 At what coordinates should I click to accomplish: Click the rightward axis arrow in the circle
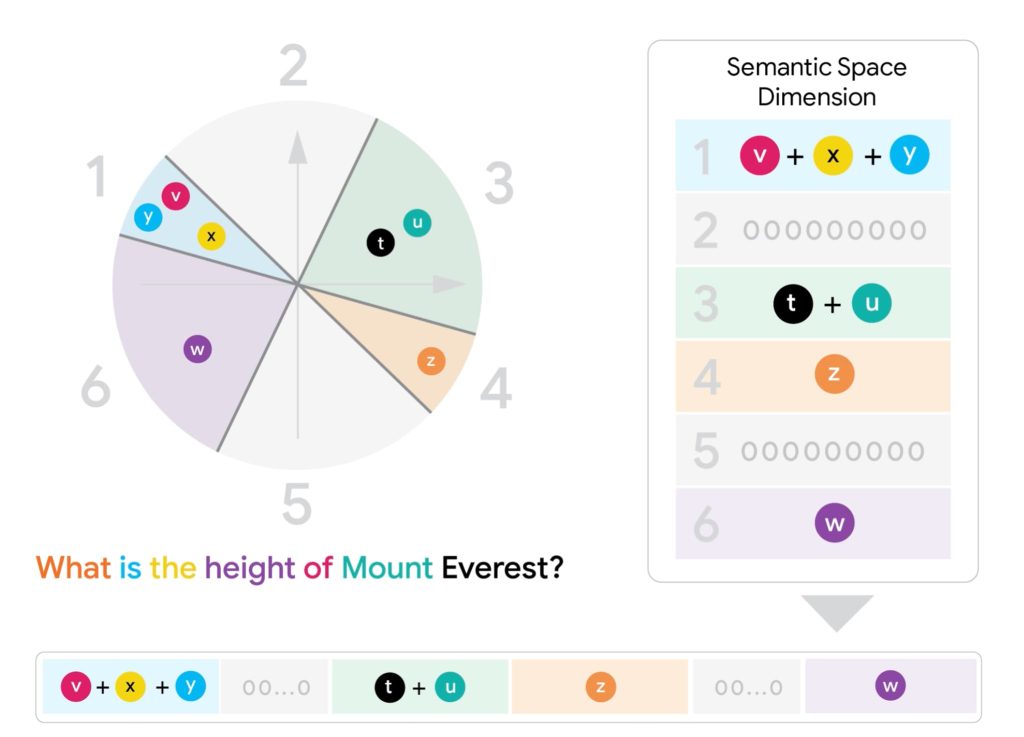coord(449,284)
